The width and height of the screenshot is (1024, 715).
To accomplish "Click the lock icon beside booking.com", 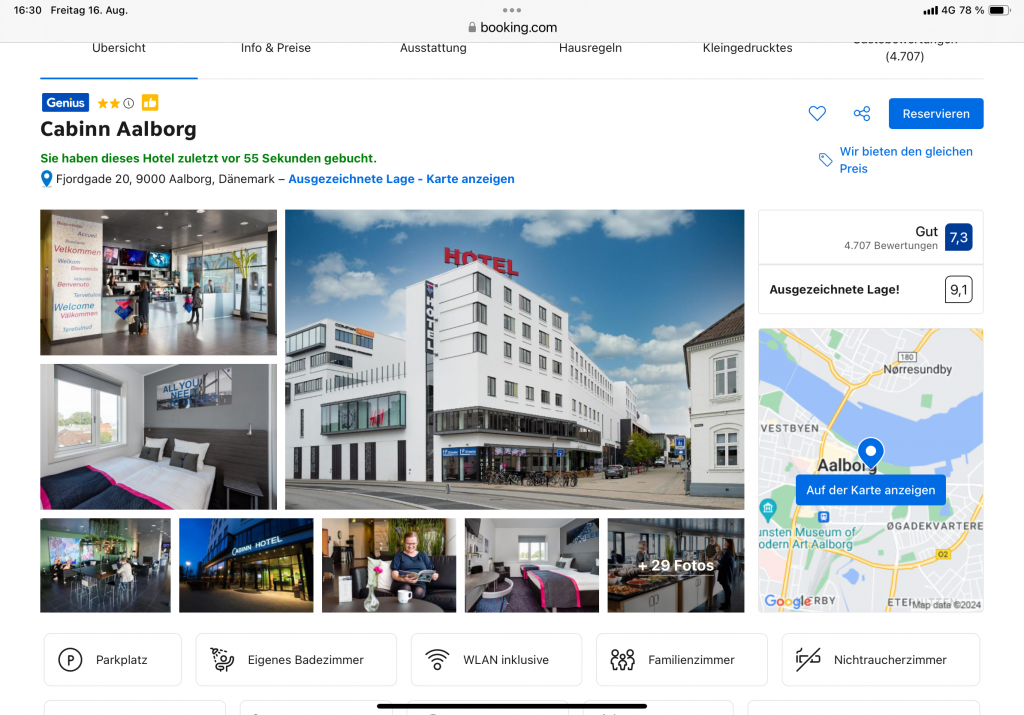I will pos(472,27).
